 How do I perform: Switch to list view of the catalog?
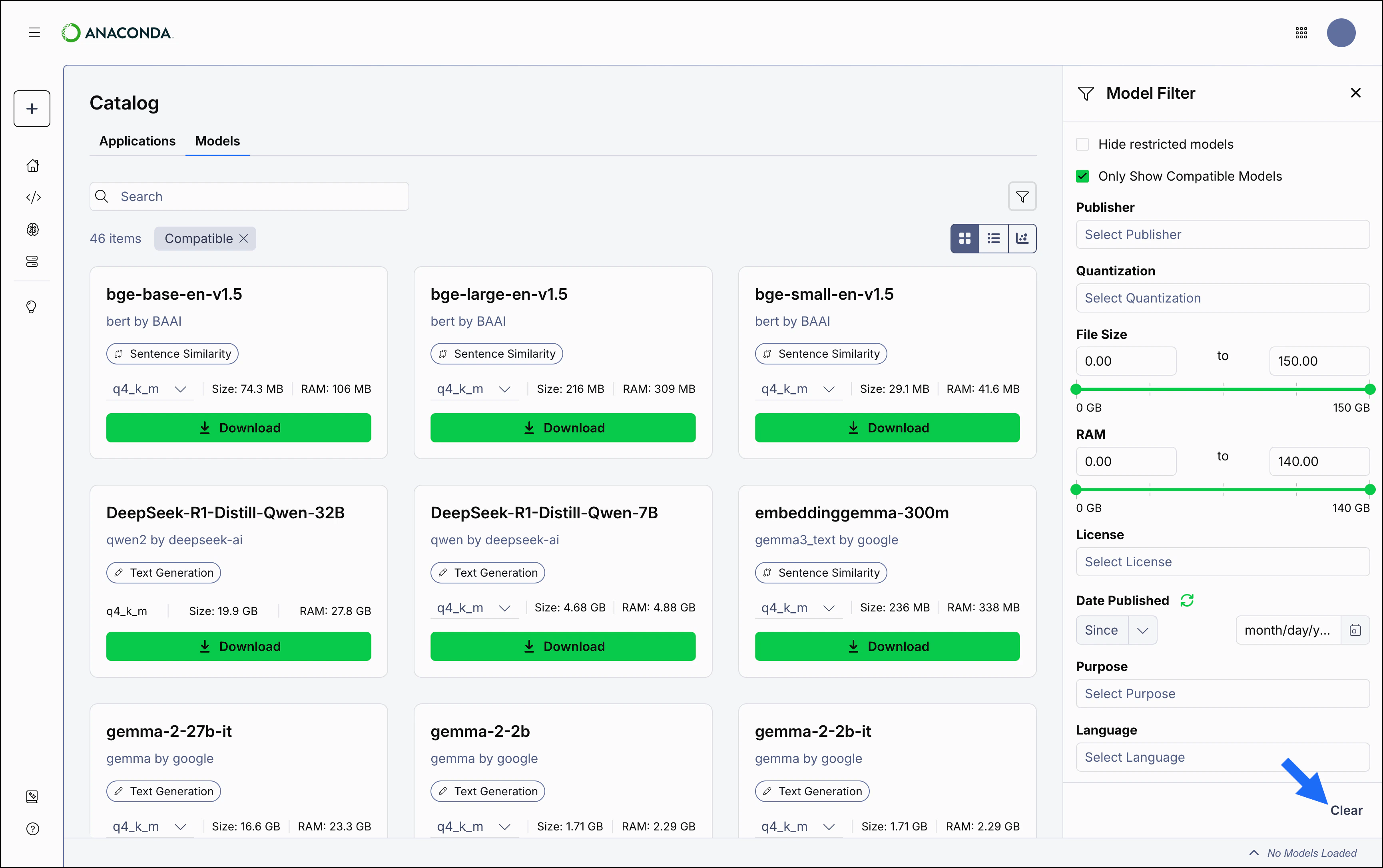(993, 238)
